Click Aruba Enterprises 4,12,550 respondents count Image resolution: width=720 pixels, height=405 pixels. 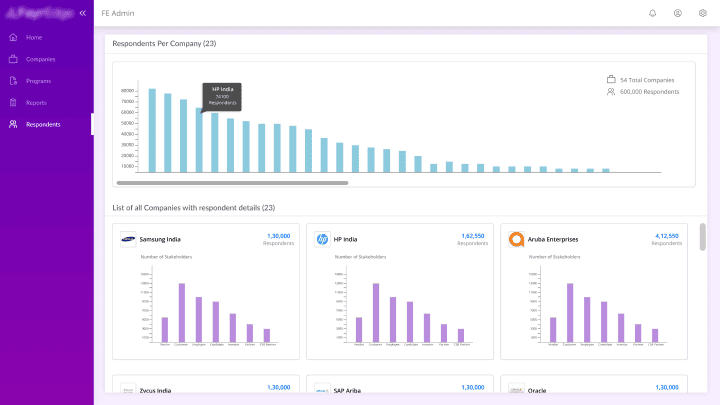click(665, 236)
